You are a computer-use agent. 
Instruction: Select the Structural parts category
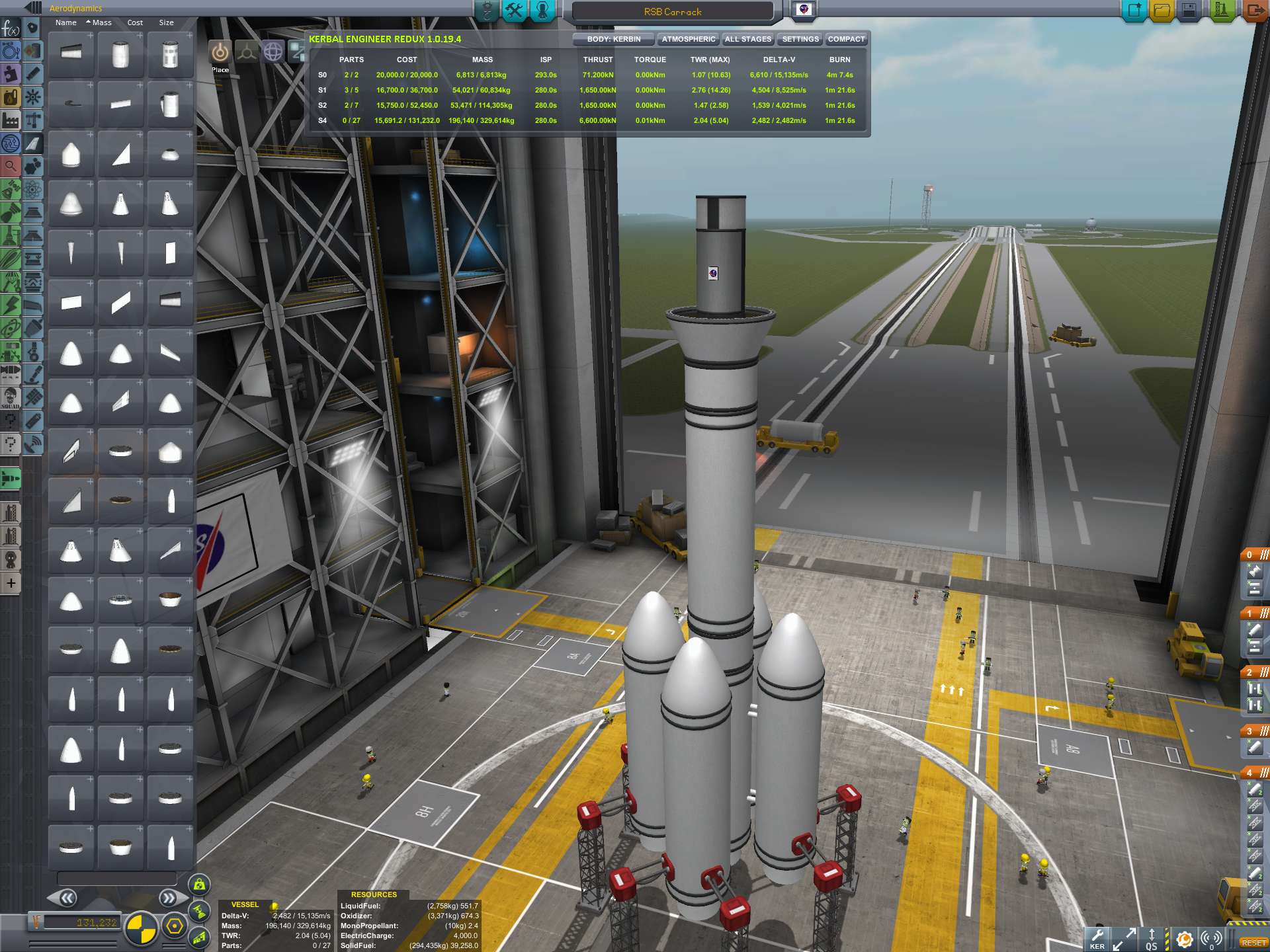33,120
